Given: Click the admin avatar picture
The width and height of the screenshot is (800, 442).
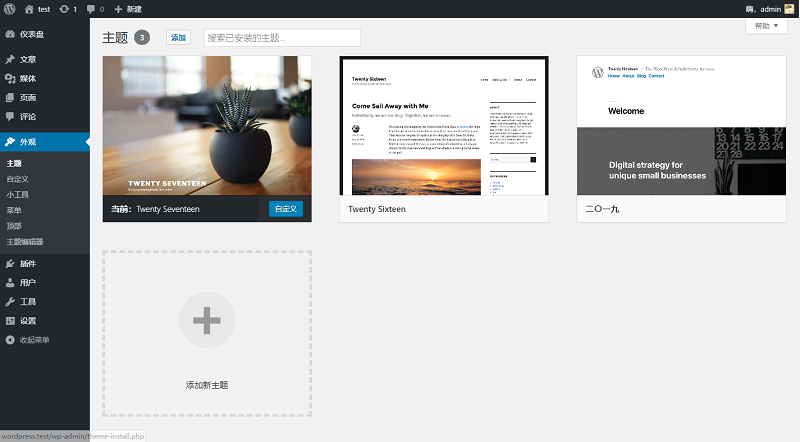Looking at the screenshot, I should tap(789, 9).
